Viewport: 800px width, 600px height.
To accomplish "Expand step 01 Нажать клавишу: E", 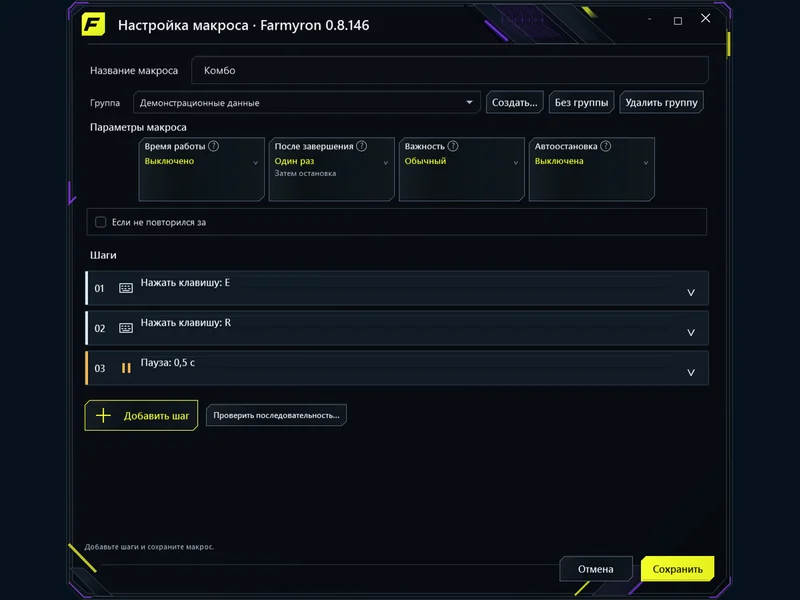I will click(x=691, y=292).
